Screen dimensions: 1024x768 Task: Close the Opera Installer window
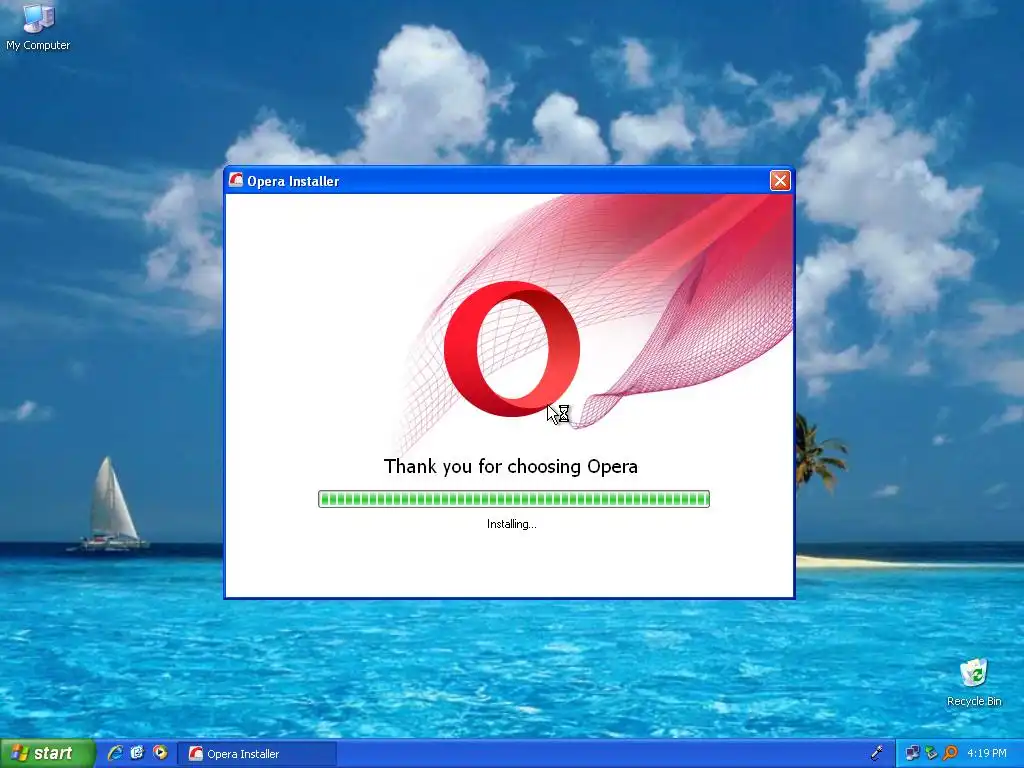pos(780,180)
